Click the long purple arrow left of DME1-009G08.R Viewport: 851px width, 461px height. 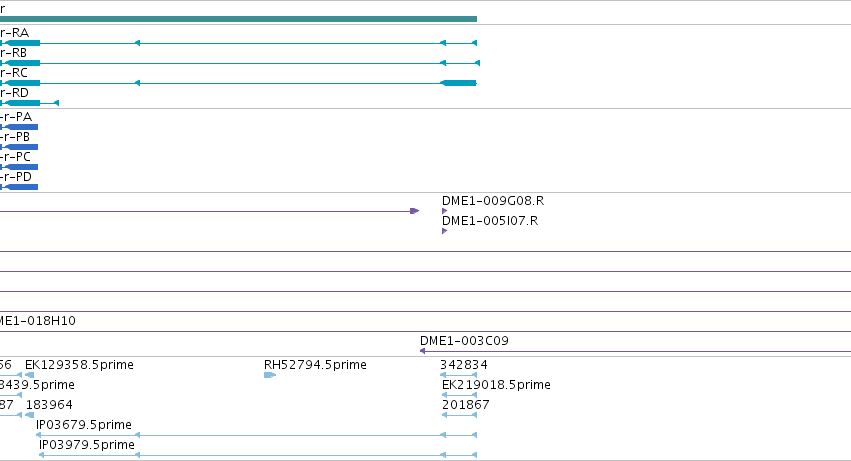tap(209, 211)
